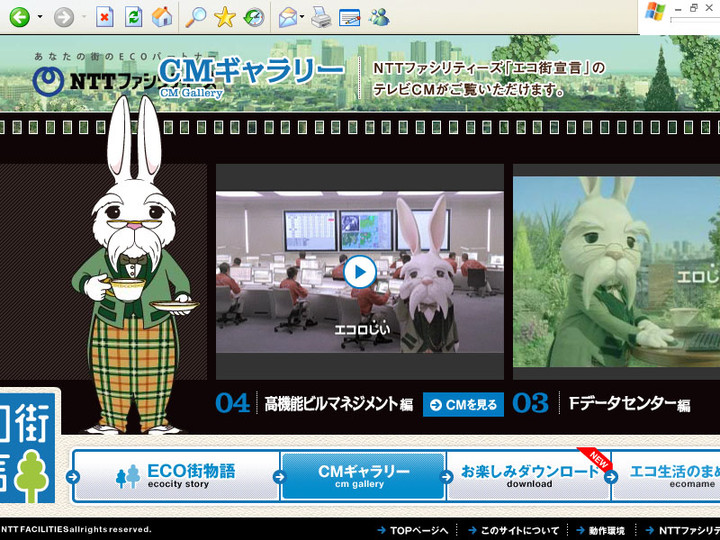Open browsing History icon
Image resolution: width=720 pixels, height=540 pixels.
click(254, 17)
